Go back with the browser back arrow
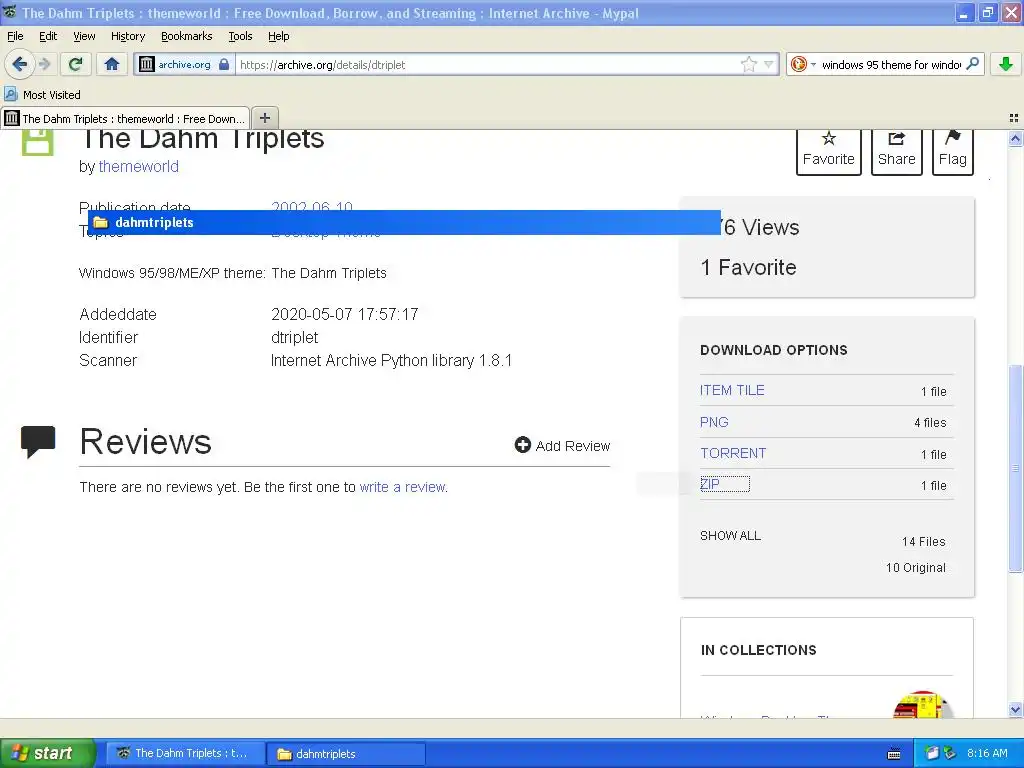 tap(20, 64)
